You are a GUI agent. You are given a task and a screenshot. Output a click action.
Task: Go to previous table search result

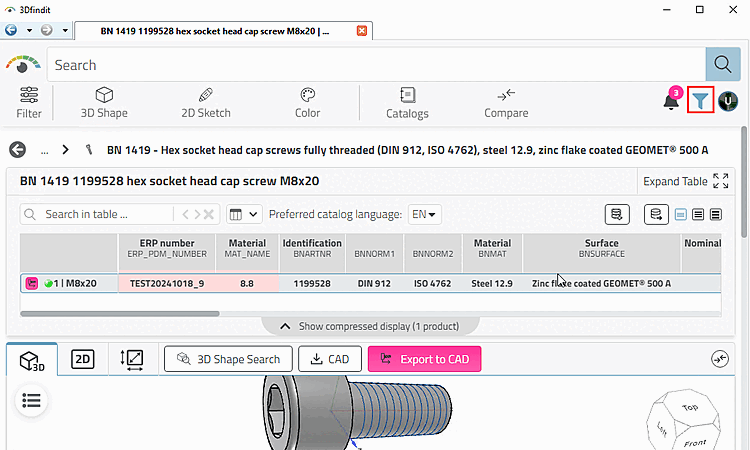click(186, 214)
